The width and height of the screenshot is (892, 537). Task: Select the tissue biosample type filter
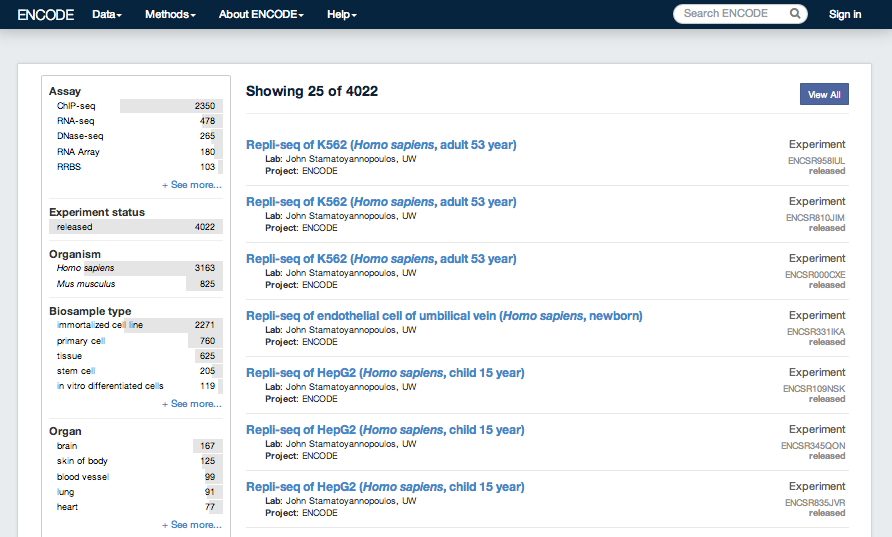[x=70, y=356]
